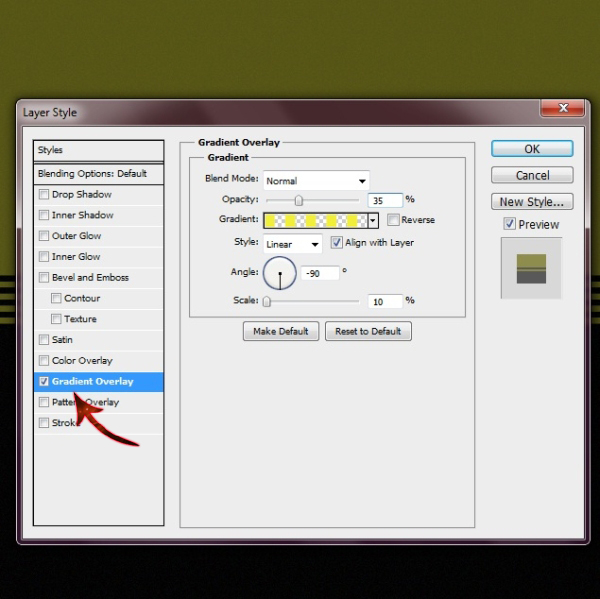The width and height of the screenshot is (600, 599).
Task: Click the style preview thumbnail
Action: (531, 268)
